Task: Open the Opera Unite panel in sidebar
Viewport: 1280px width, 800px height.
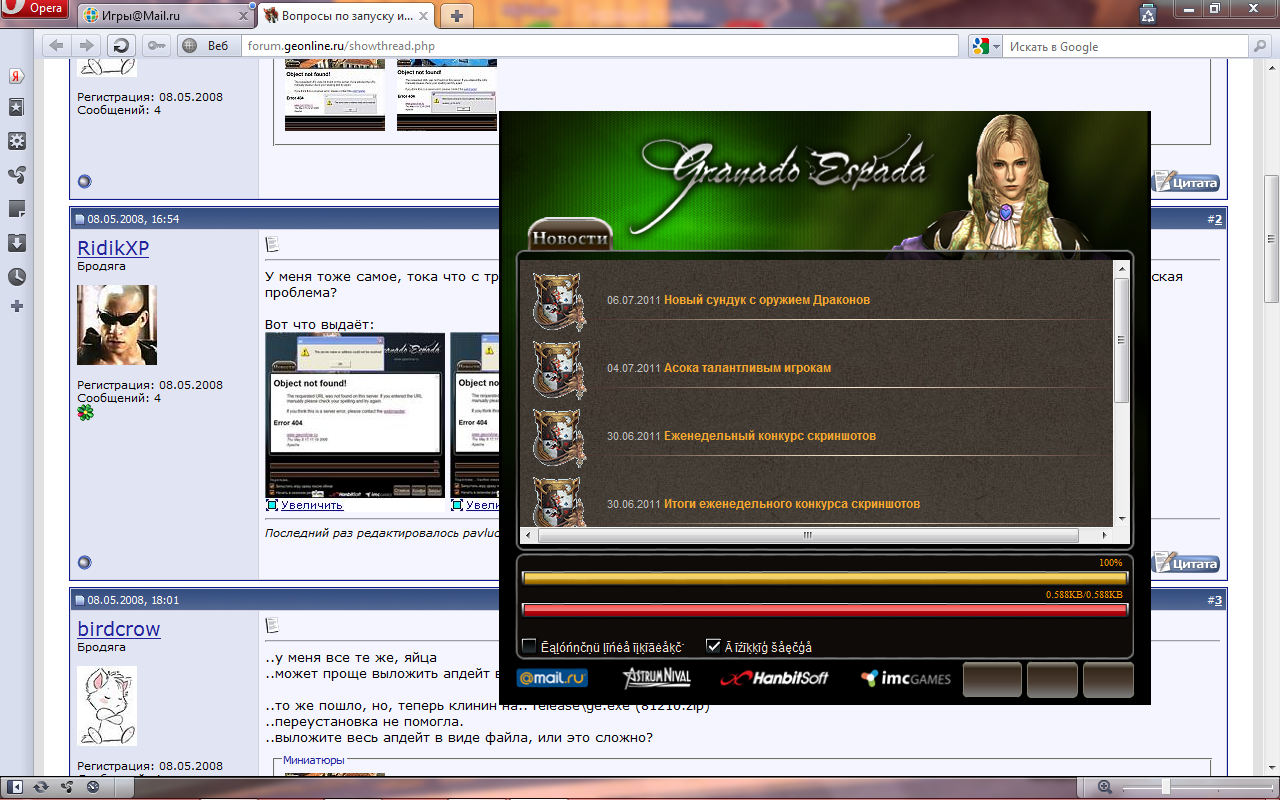Action: coord(17,175)
